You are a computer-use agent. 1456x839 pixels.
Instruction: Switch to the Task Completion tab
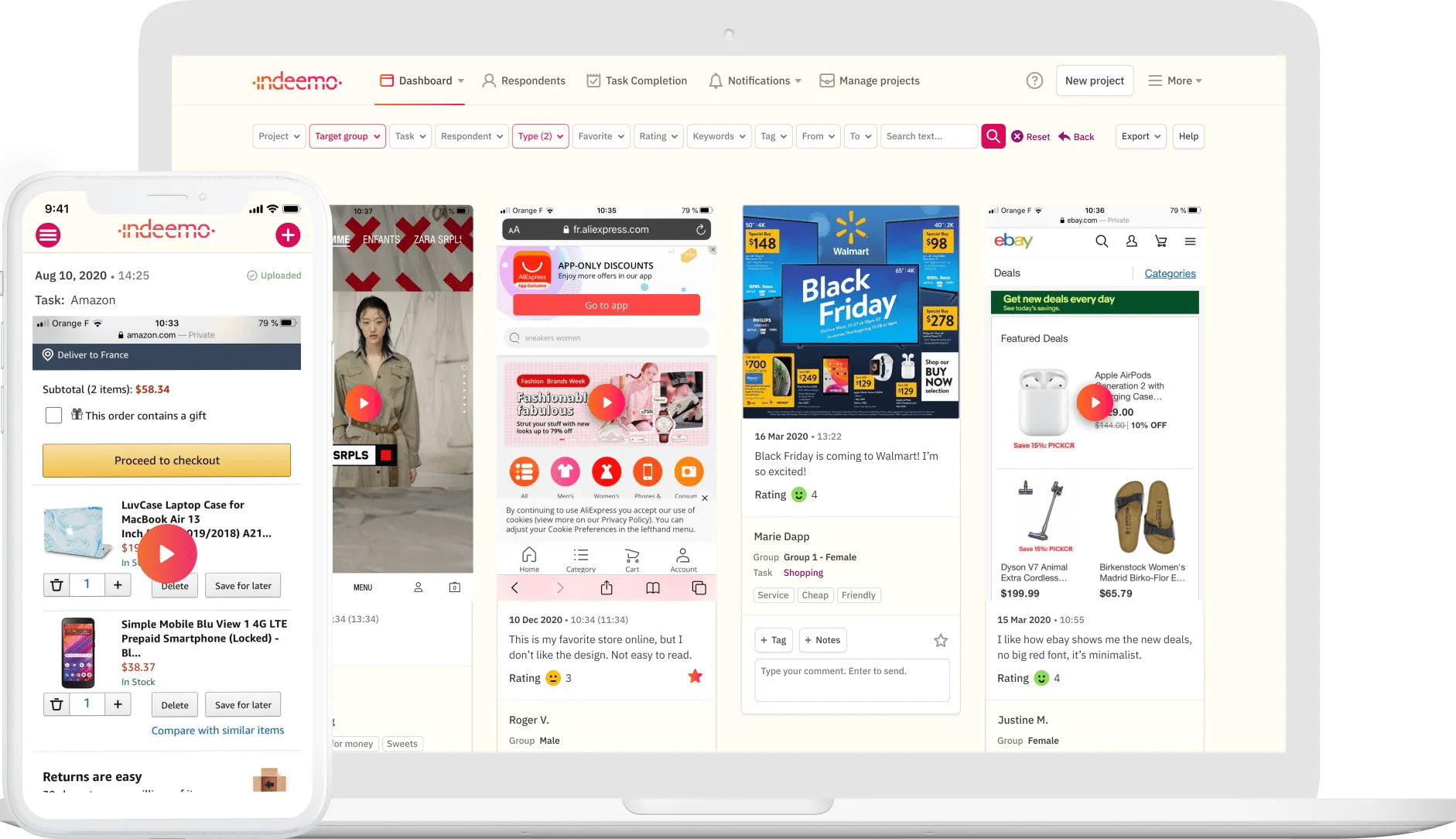point(637,80)
